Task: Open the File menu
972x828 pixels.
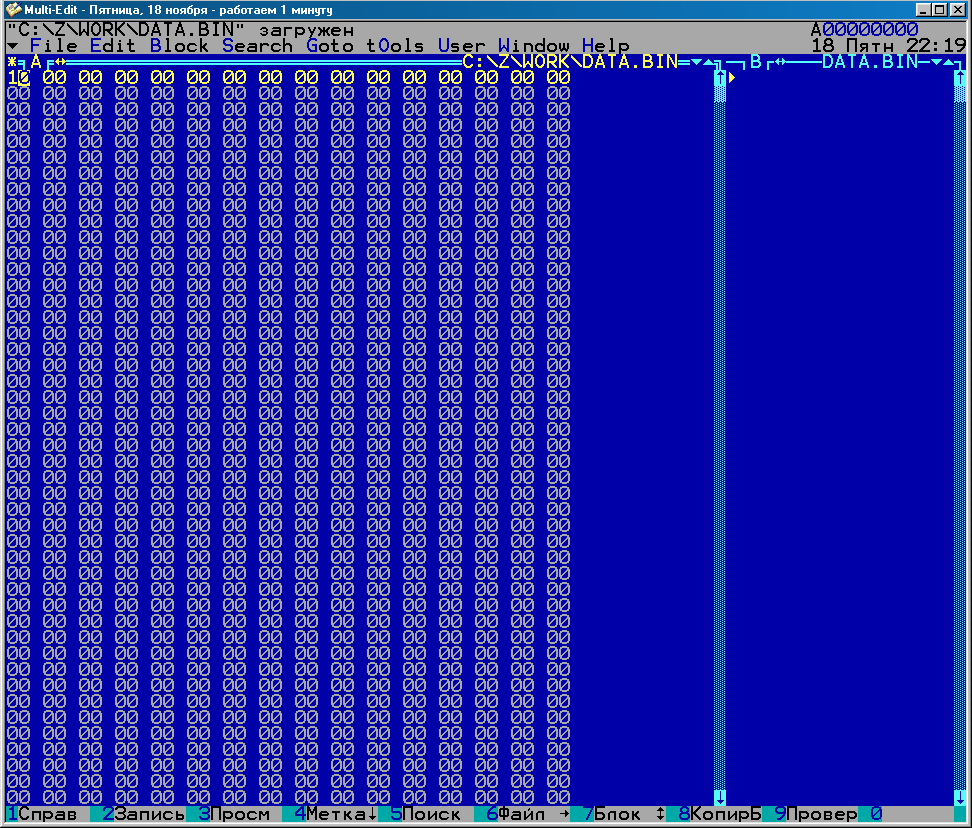Action: click(x=53, y=46)
